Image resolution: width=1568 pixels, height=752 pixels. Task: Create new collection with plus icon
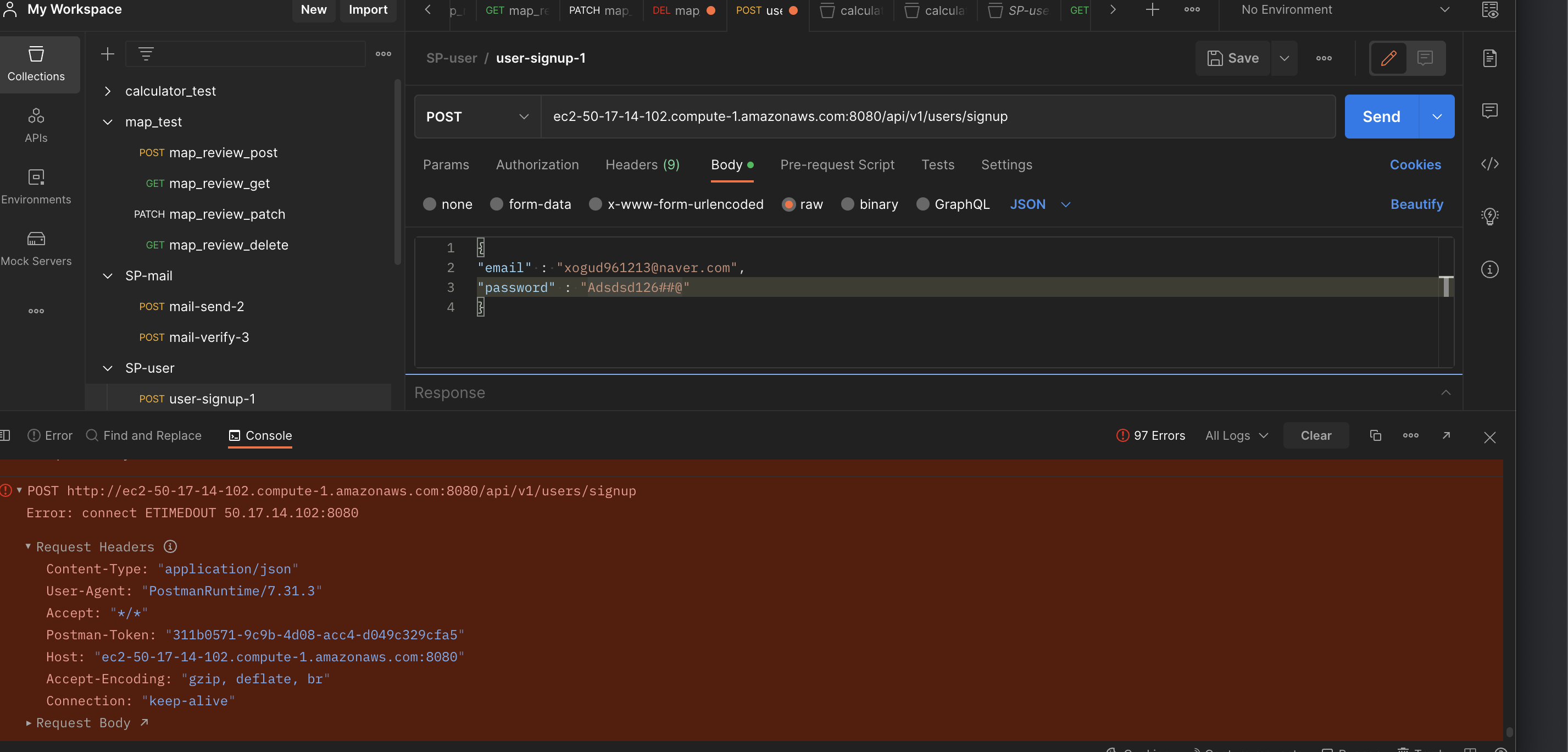click(107, 54)
